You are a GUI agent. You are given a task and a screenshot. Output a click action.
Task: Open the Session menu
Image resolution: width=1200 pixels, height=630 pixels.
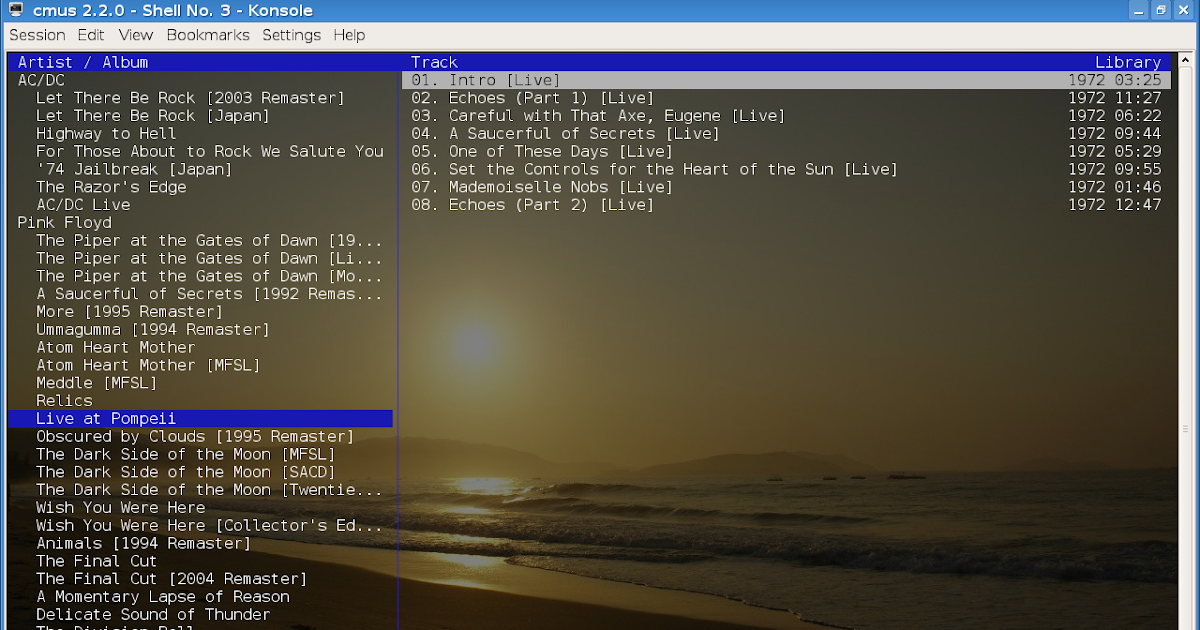pyautogui.click(x=37, y=35)
